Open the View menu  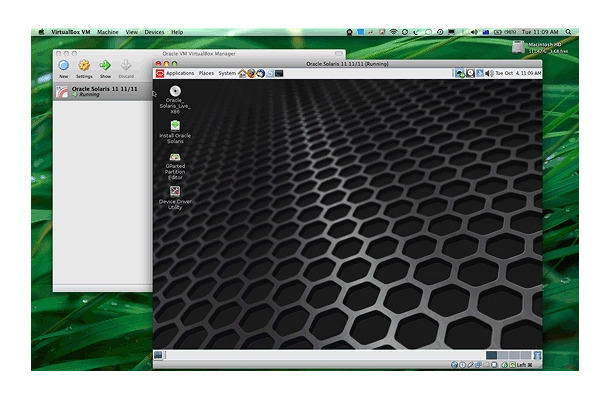pos(131,32)
